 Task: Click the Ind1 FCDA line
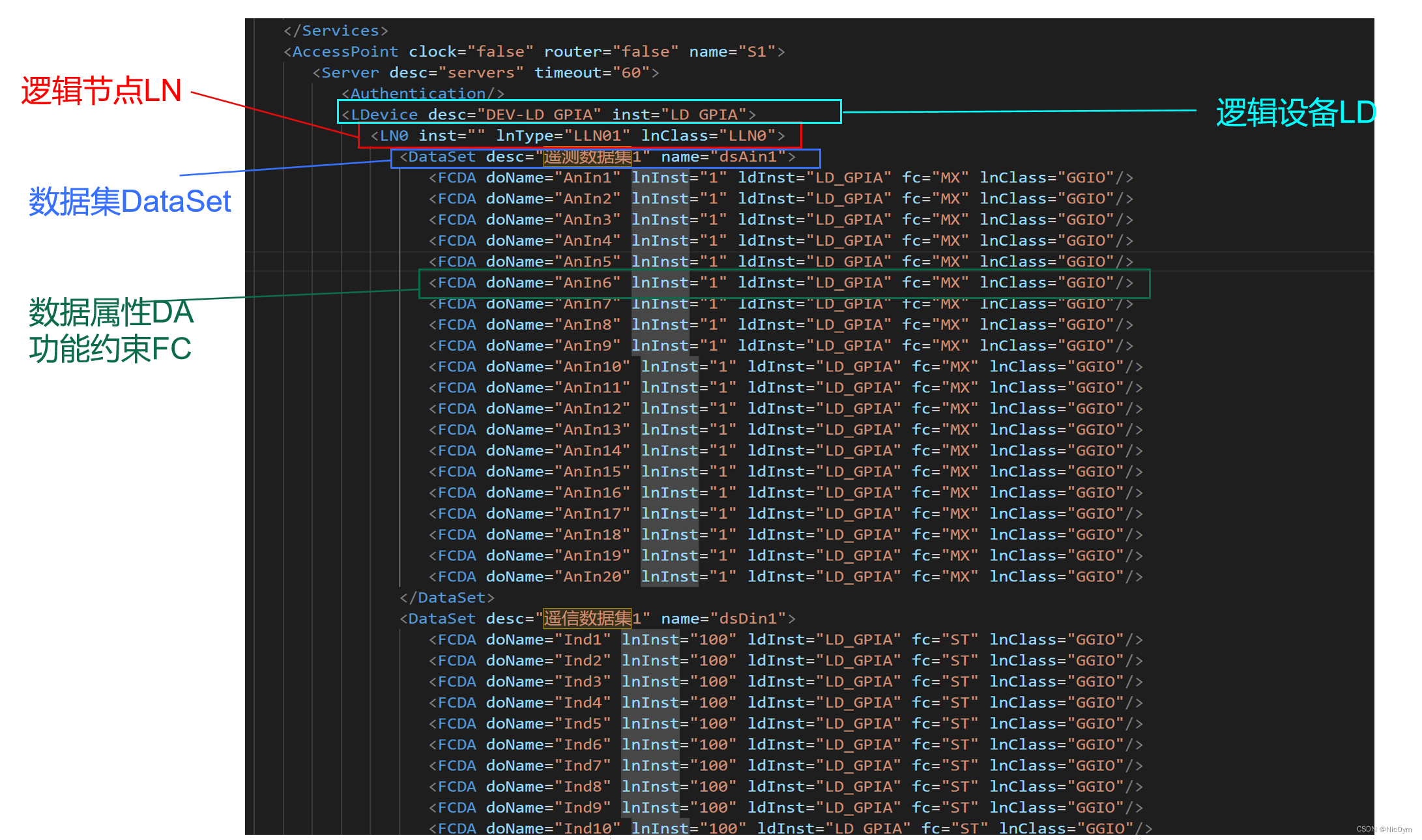click(785, 640)
